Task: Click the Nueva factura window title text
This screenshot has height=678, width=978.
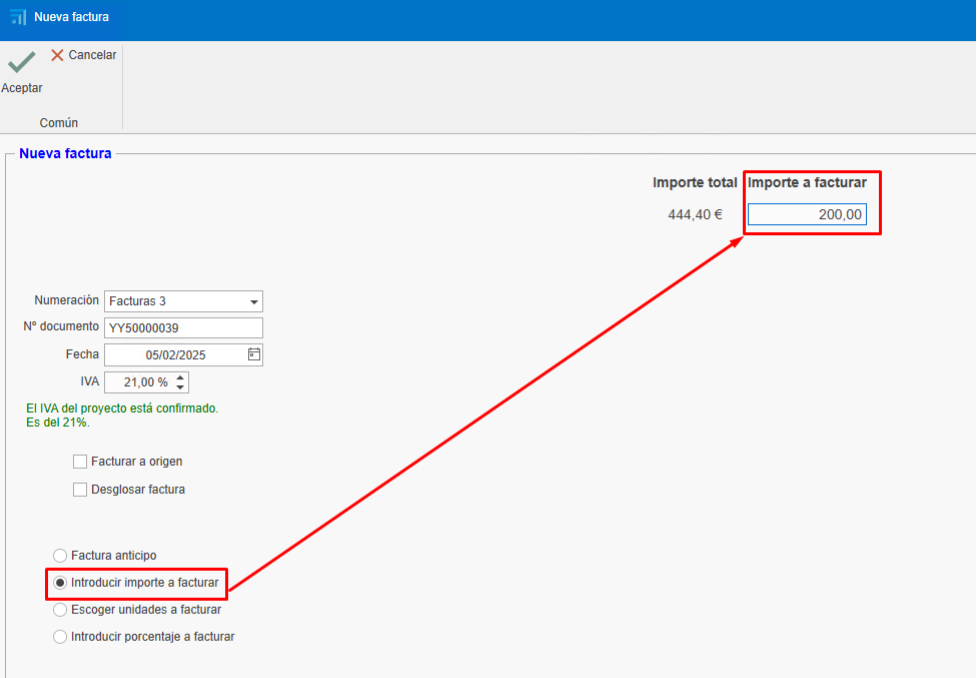Action: (71, 17)
